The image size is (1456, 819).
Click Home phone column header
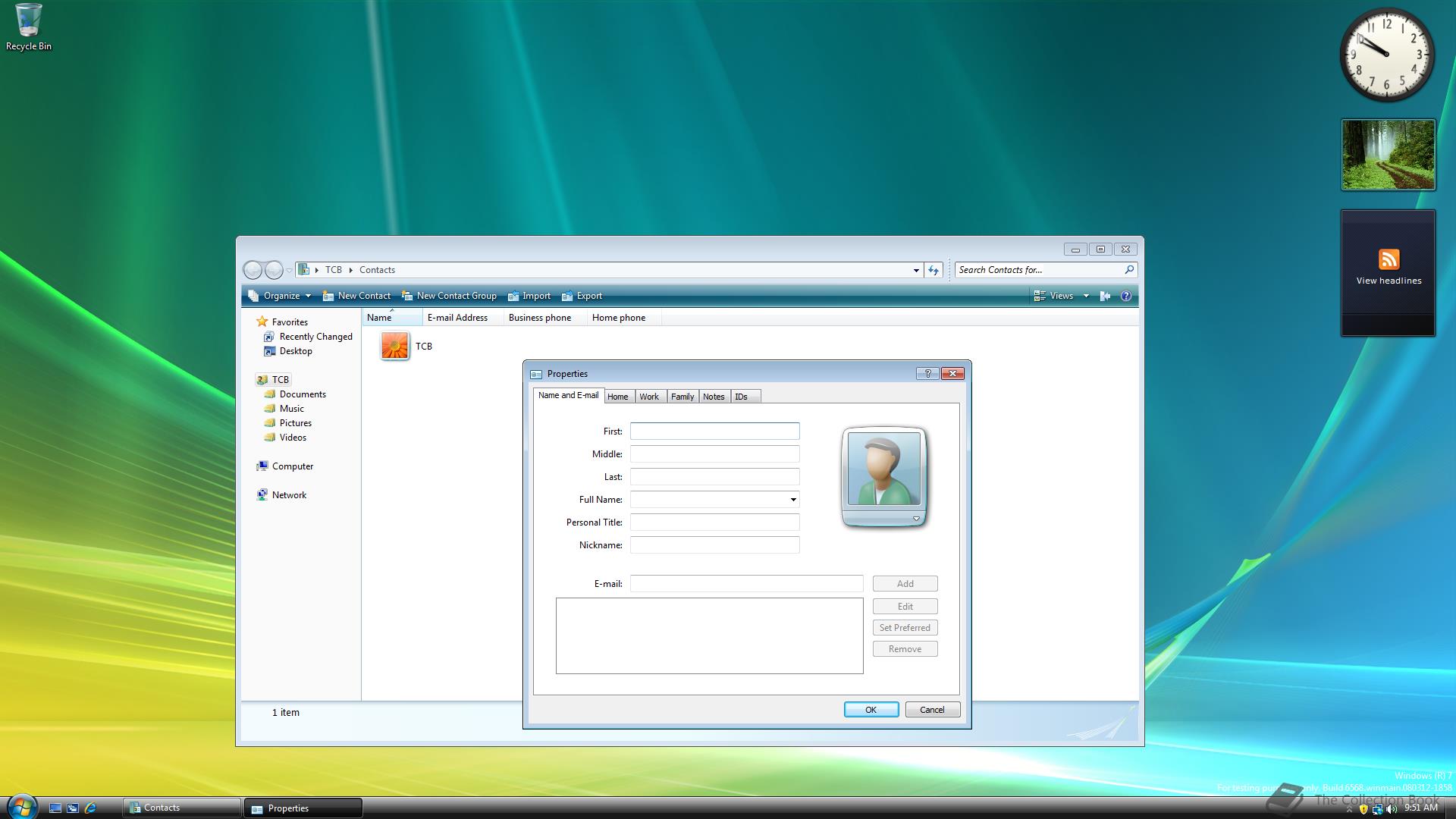point(624,318)
